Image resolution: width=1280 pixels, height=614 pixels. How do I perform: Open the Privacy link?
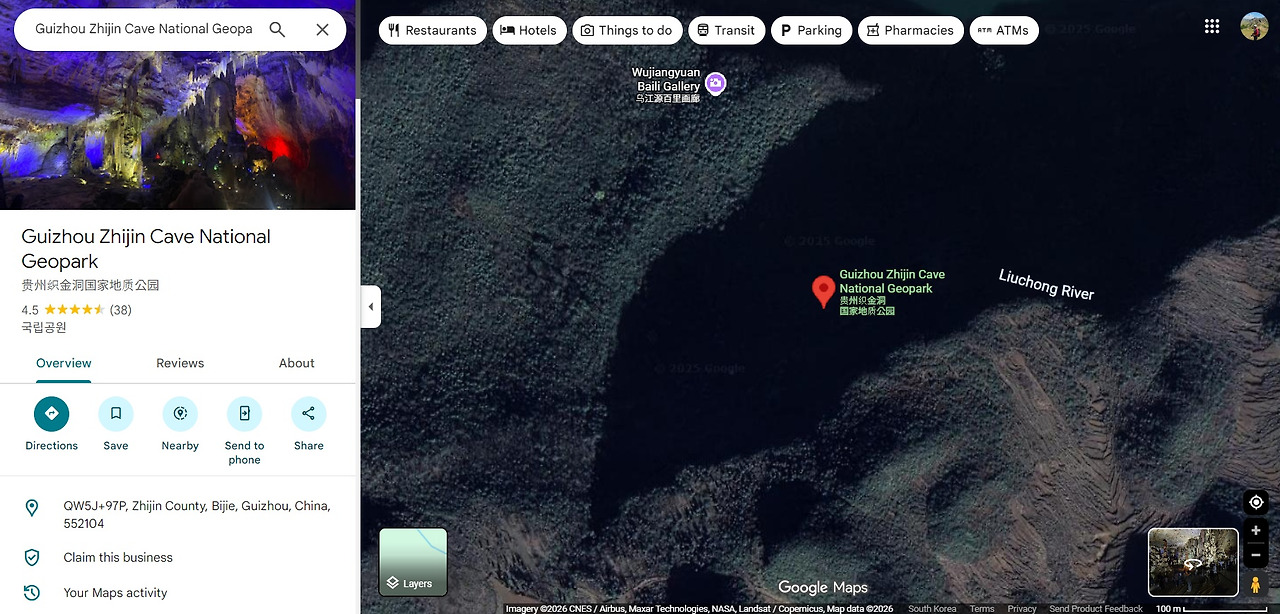(1022, 608)
